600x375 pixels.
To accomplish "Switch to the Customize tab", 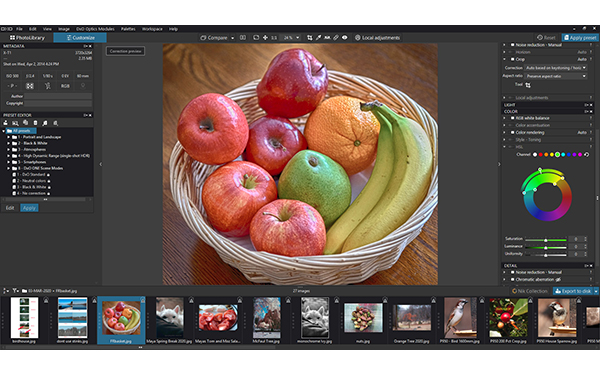I will 80,38.
